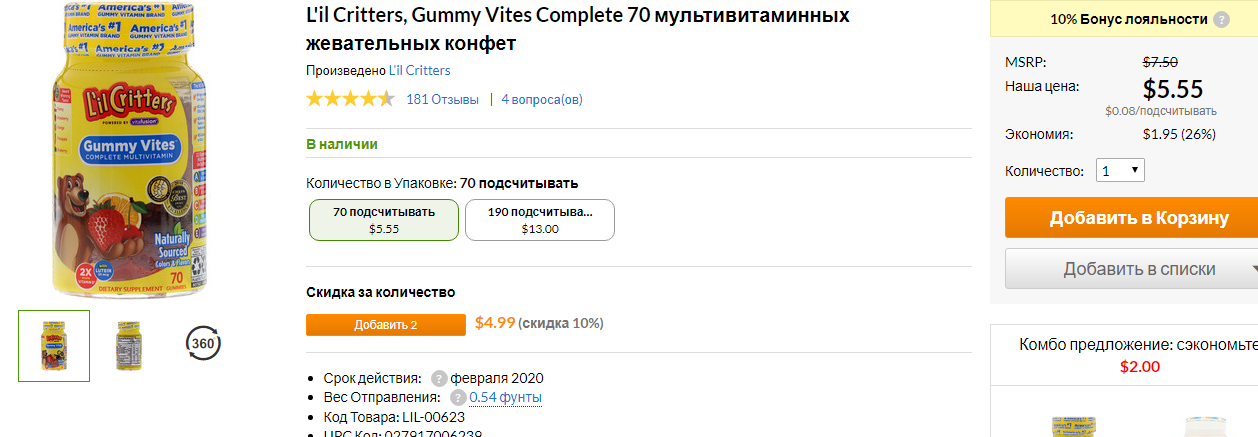Expand the Добавить в списки dropdown arrow
Viewport: 1258px width, 437px height.
pyautogui.click(x=1254, y=269)
